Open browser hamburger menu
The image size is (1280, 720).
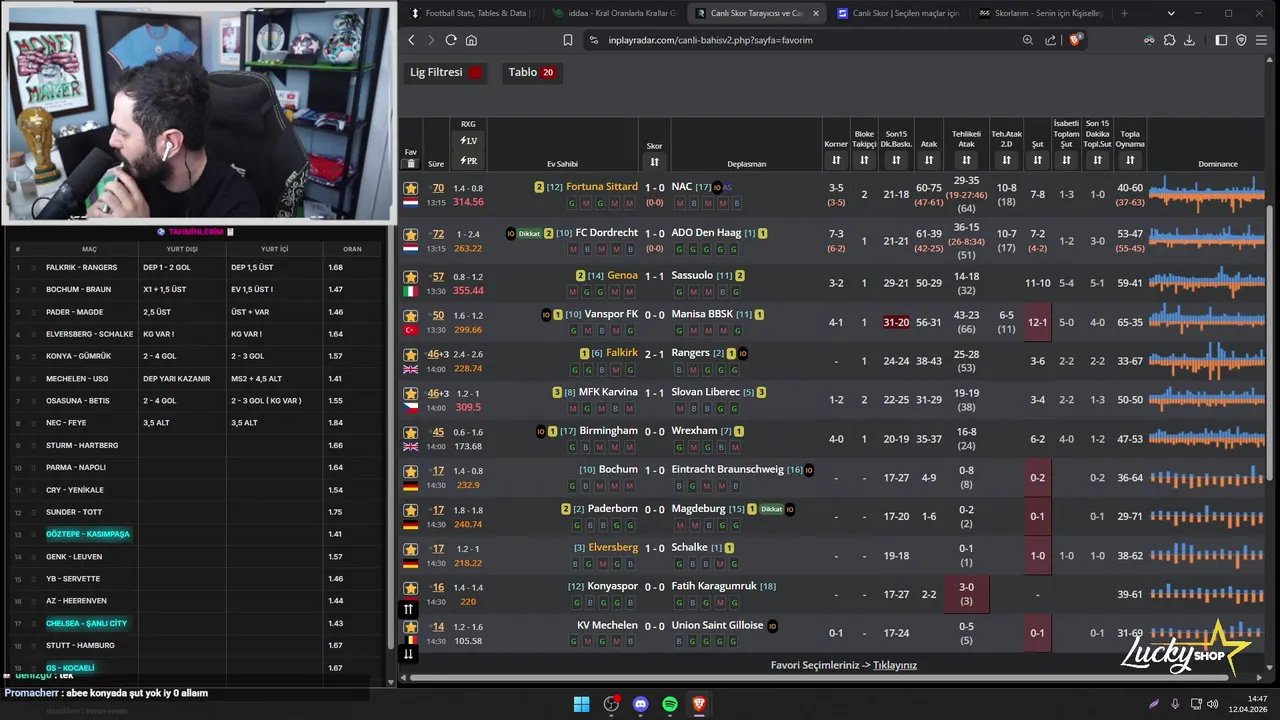(x=1261, y=40)
